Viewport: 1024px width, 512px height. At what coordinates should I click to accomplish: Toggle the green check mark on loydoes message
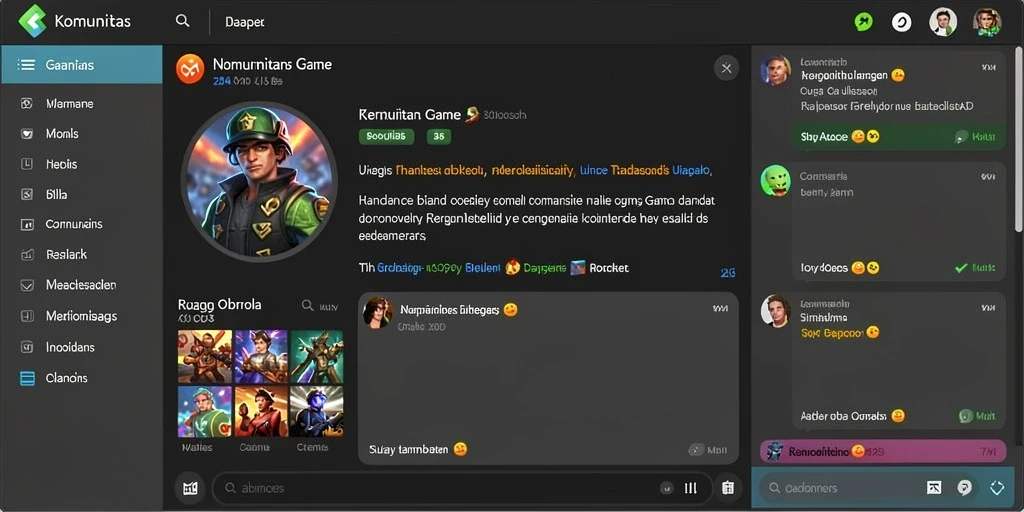[961, 268]
